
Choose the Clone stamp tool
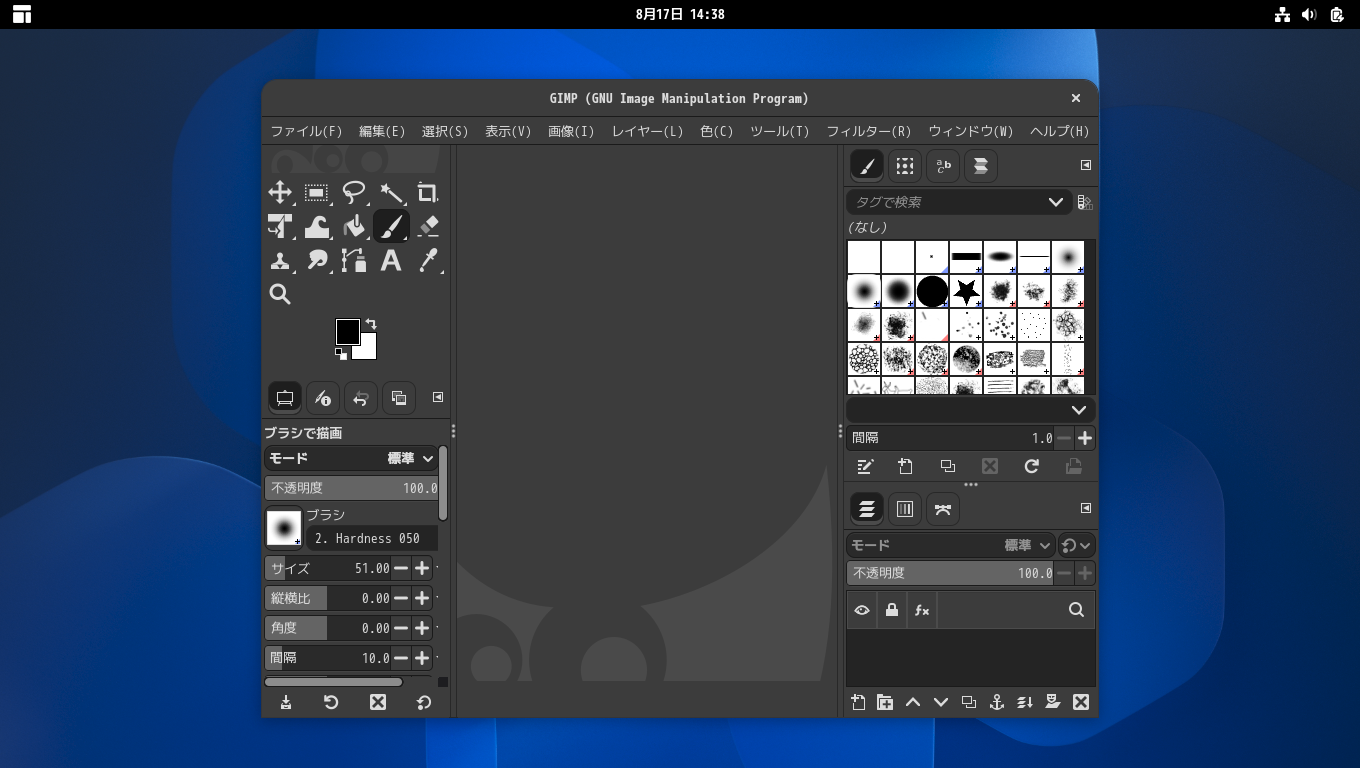coord(280,260)
